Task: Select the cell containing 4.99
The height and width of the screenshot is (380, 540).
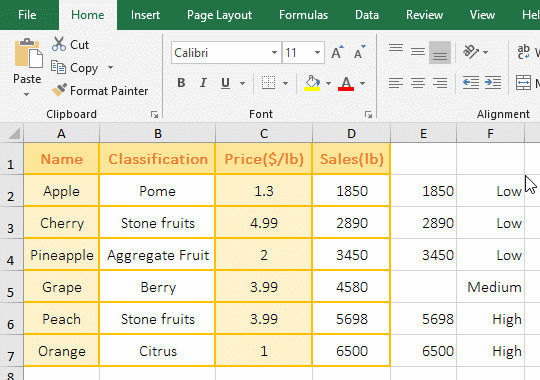Action: pos(264,223)
